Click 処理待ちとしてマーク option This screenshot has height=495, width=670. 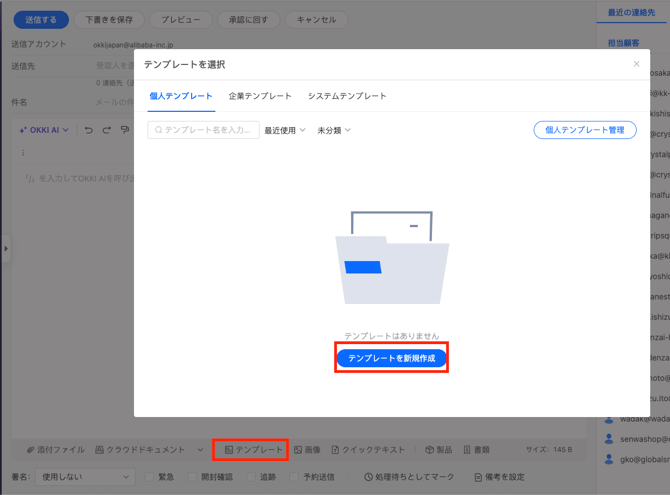409,477
